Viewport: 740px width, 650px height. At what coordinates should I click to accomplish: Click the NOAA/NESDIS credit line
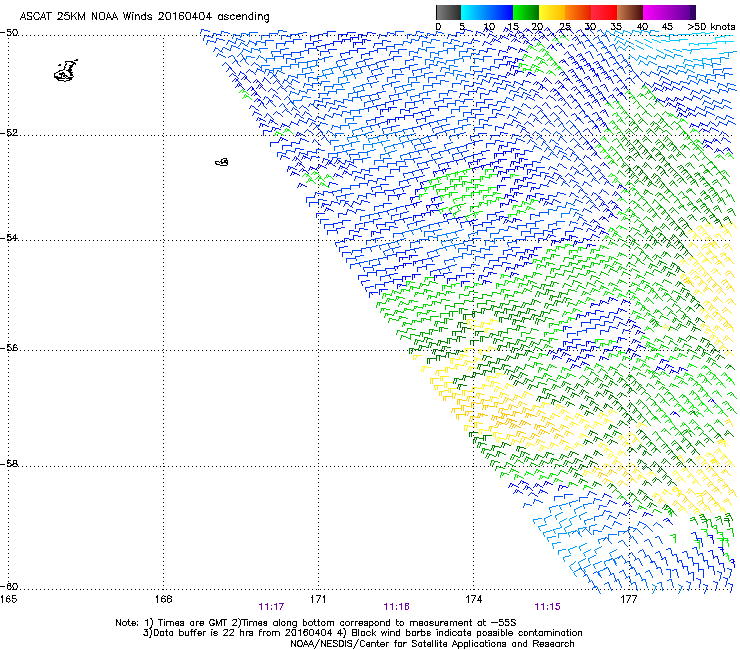(432, 644)
